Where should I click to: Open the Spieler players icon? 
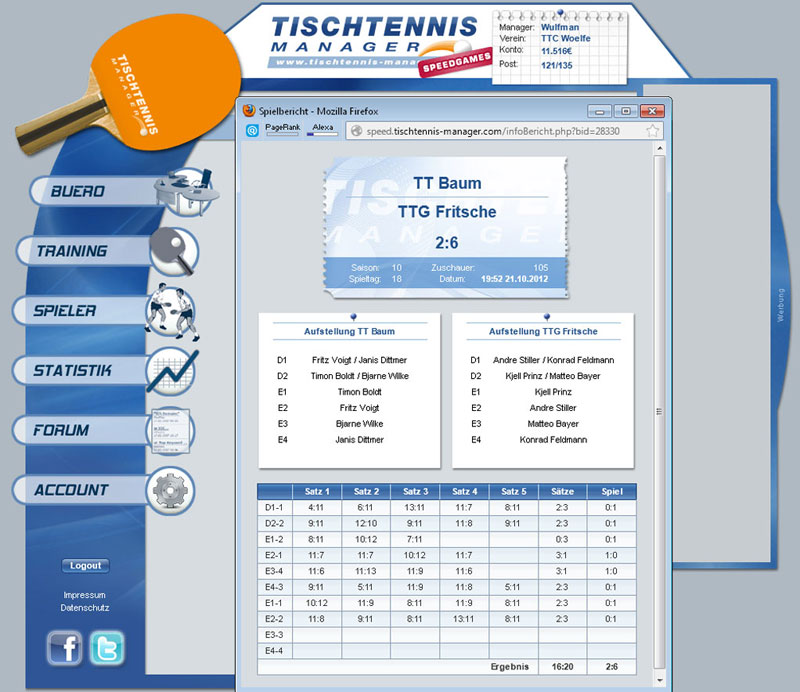coord(172,311)
